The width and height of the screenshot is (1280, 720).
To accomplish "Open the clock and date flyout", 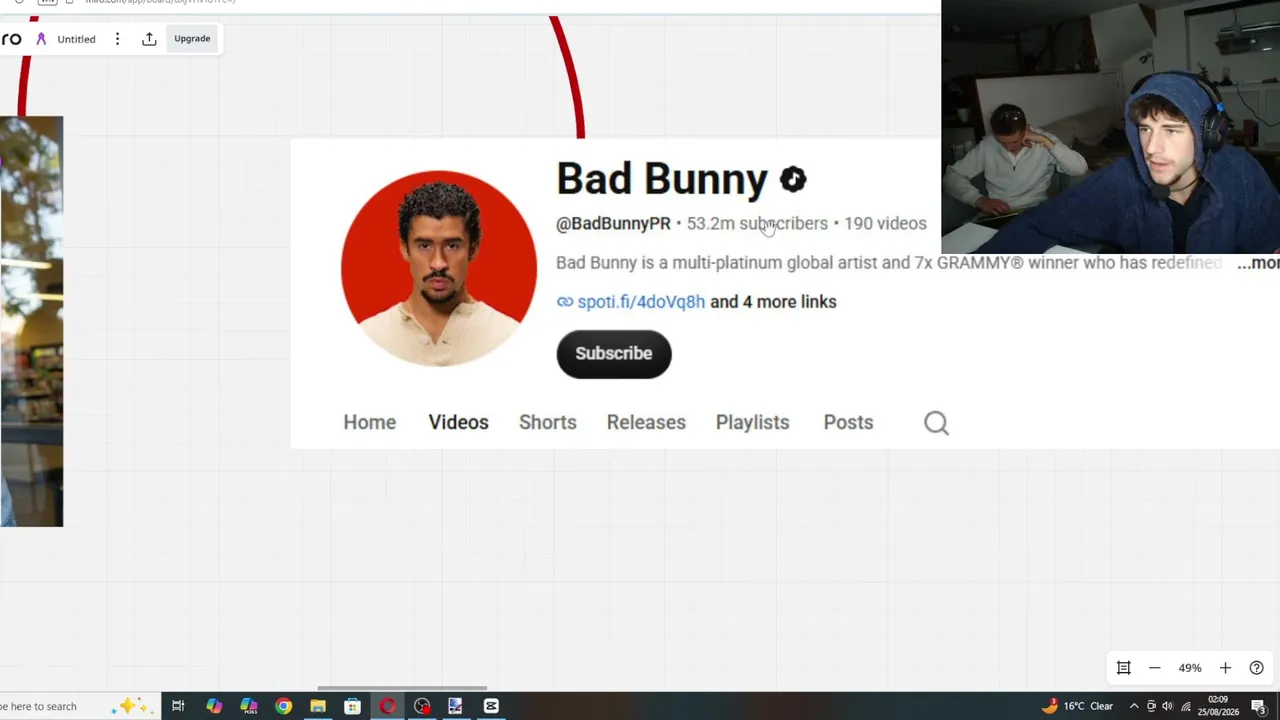I will (1218, 706).
